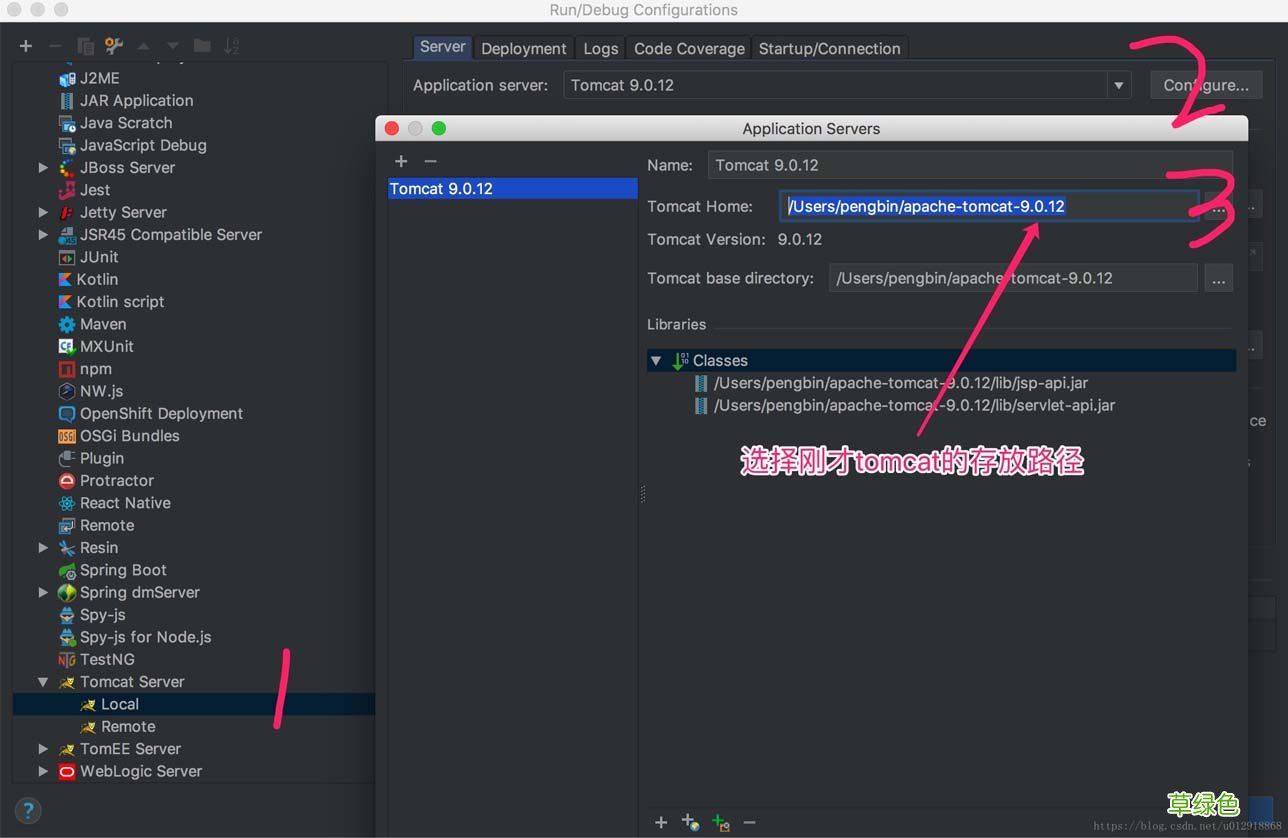
Task: Create a new configuration folder
Action: click(202, 46)
